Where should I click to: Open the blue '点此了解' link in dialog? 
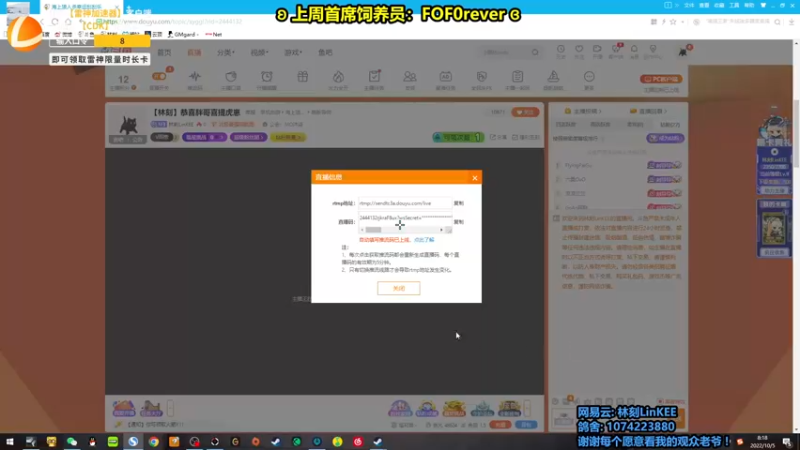(424, 240)
